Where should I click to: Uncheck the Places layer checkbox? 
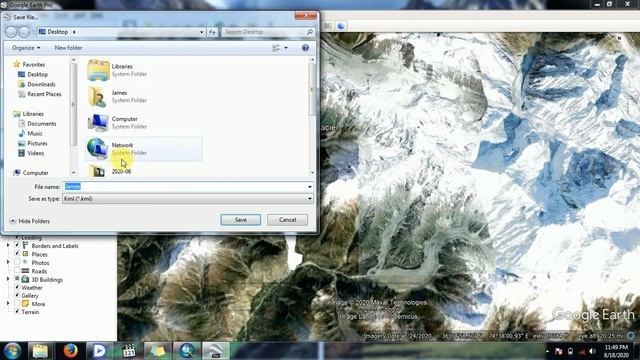[17, 254]
